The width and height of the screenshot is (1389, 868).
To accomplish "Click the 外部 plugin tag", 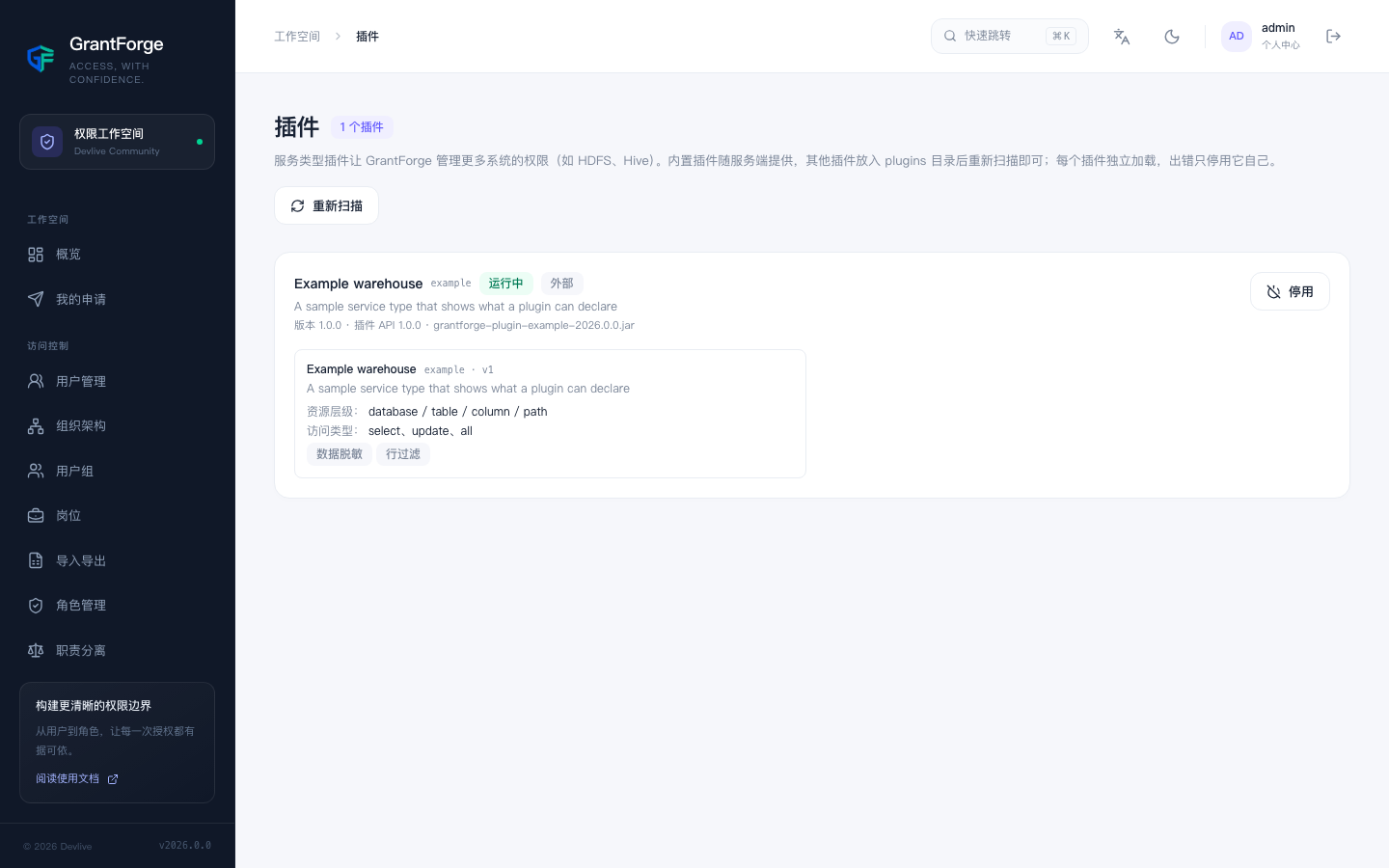I will [x=561, y=284].
